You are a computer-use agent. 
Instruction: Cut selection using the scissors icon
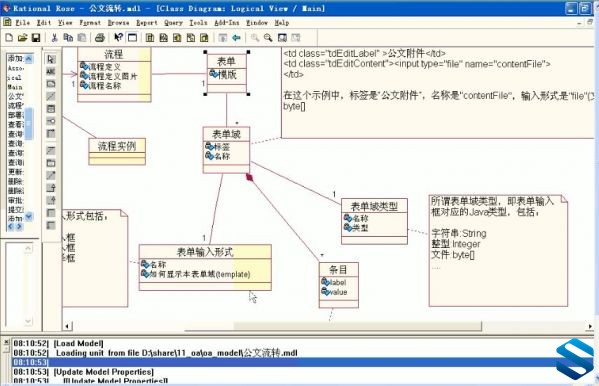point(54,37)
